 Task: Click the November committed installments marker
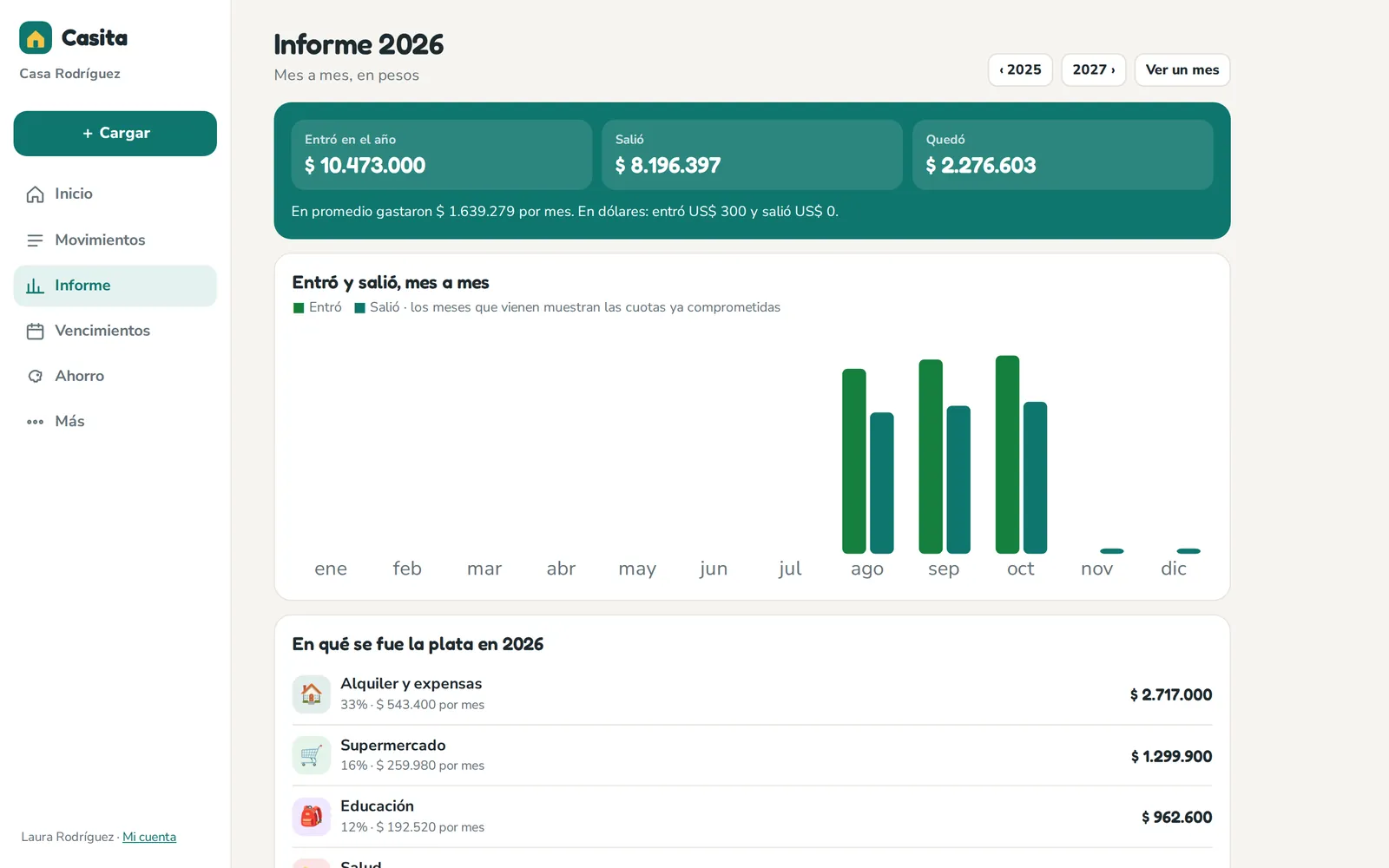(1112, 551)
